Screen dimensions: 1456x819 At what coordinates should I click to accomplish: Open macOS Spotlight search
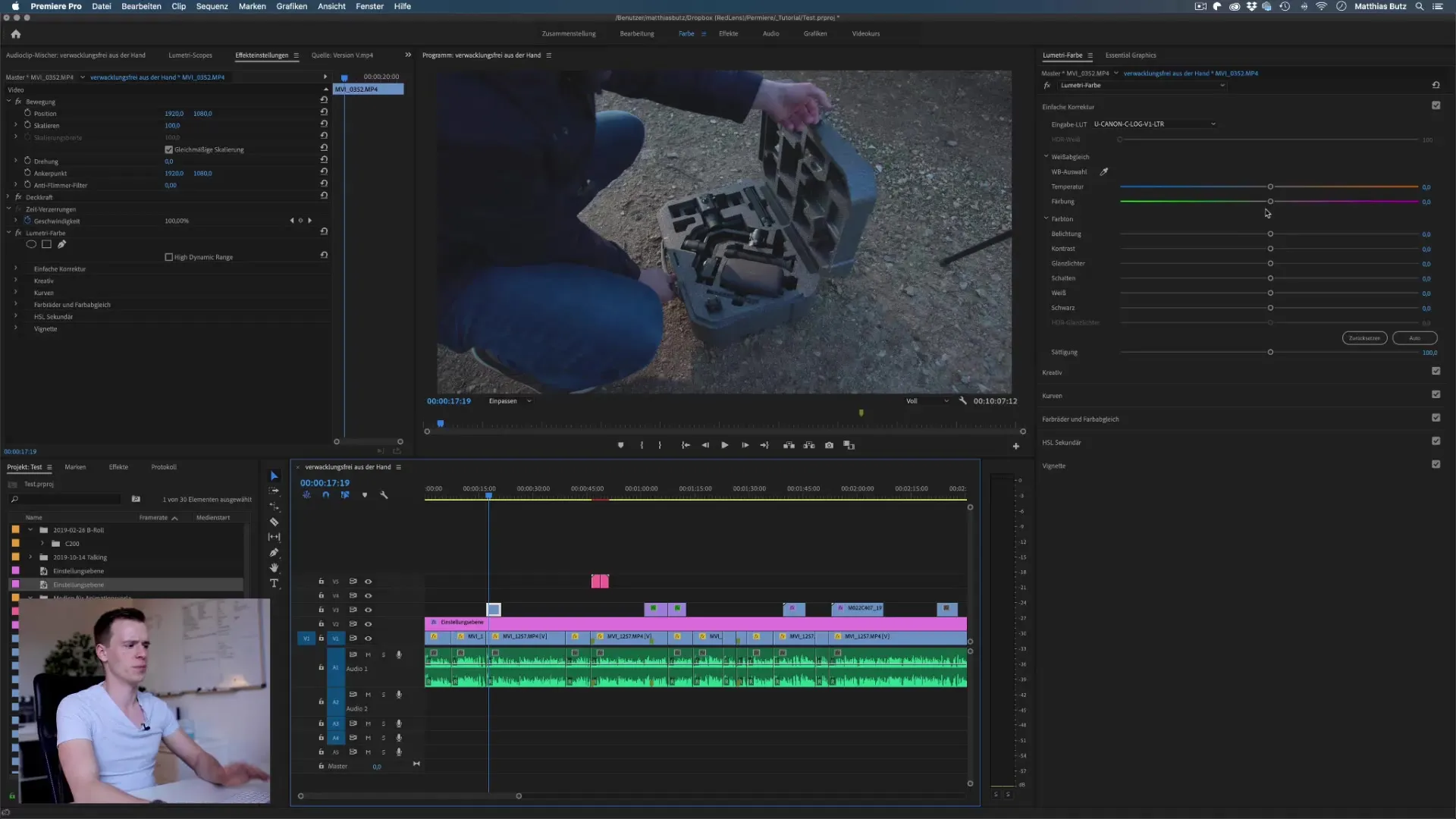1419,6
